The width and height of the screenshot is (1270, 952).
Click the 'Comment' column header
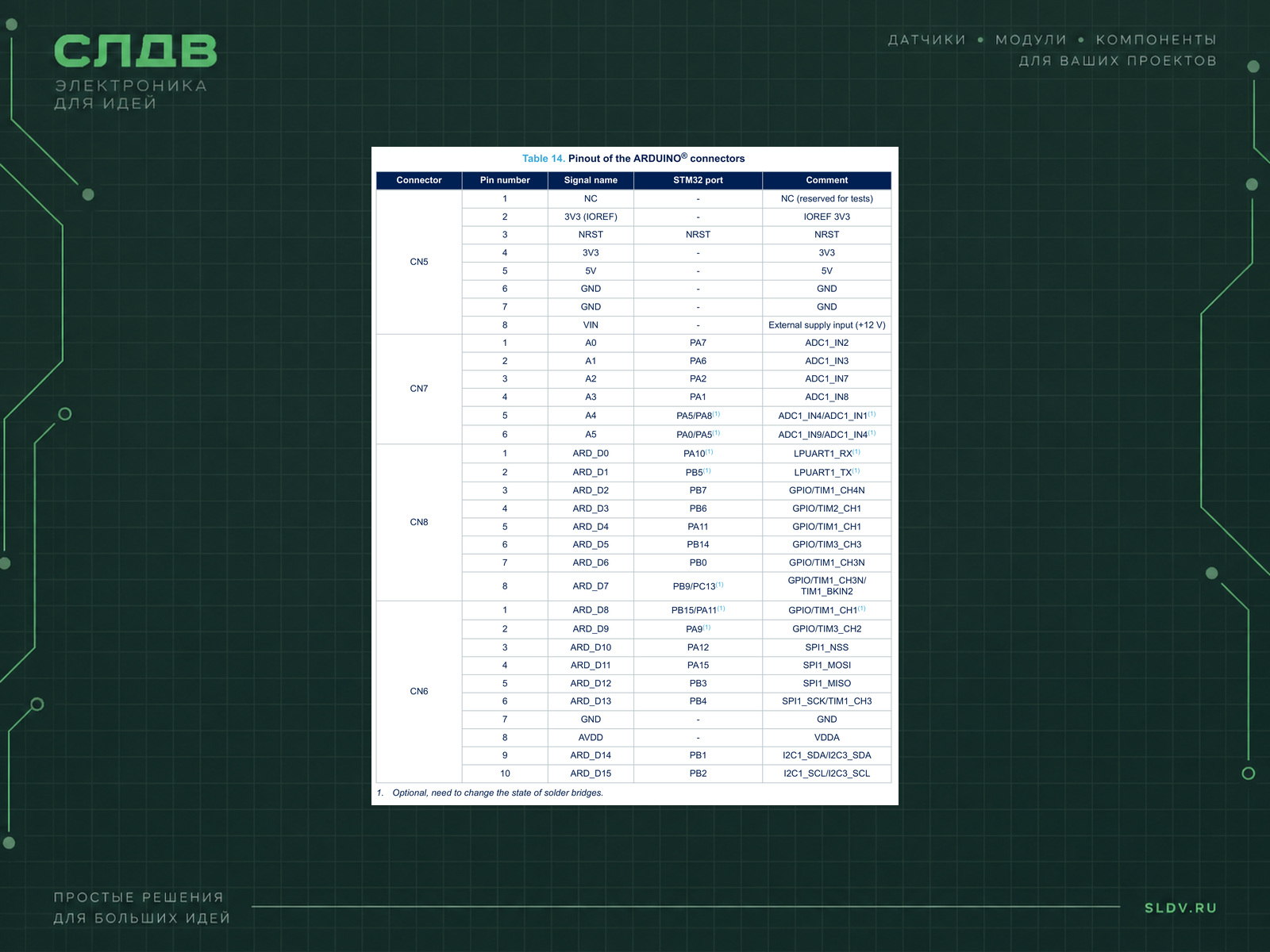(827, 180)
